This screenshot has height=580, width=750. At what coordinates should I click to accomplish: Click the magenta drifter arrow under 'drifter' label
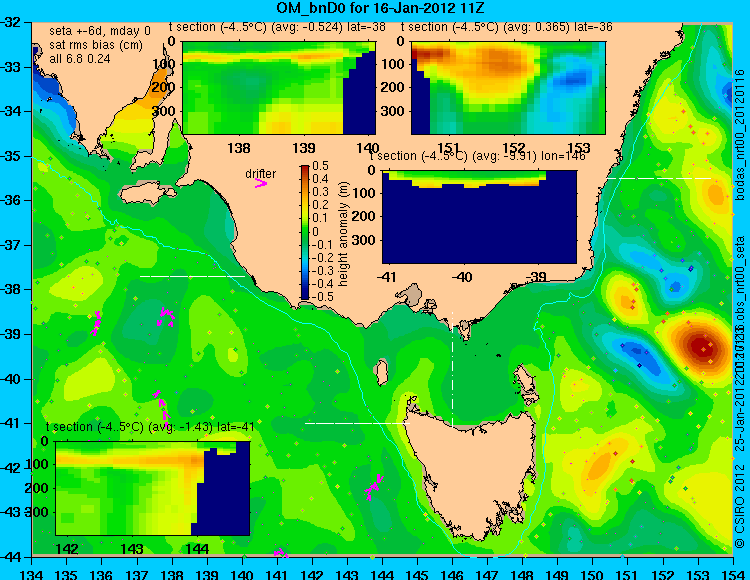point(261,183)
